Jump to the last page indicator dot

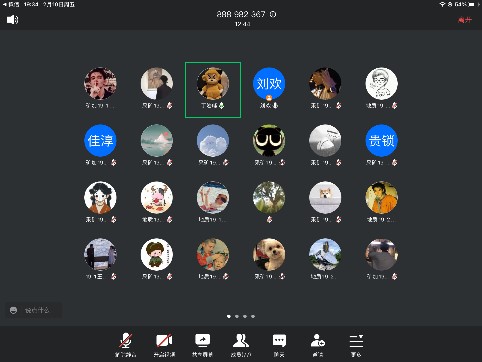click(x=253, y=316)
